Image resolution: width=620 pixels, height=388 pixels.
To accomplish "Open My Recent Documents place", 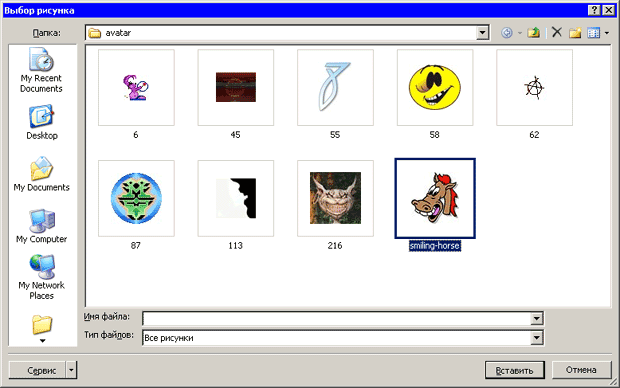I will 42,70.
